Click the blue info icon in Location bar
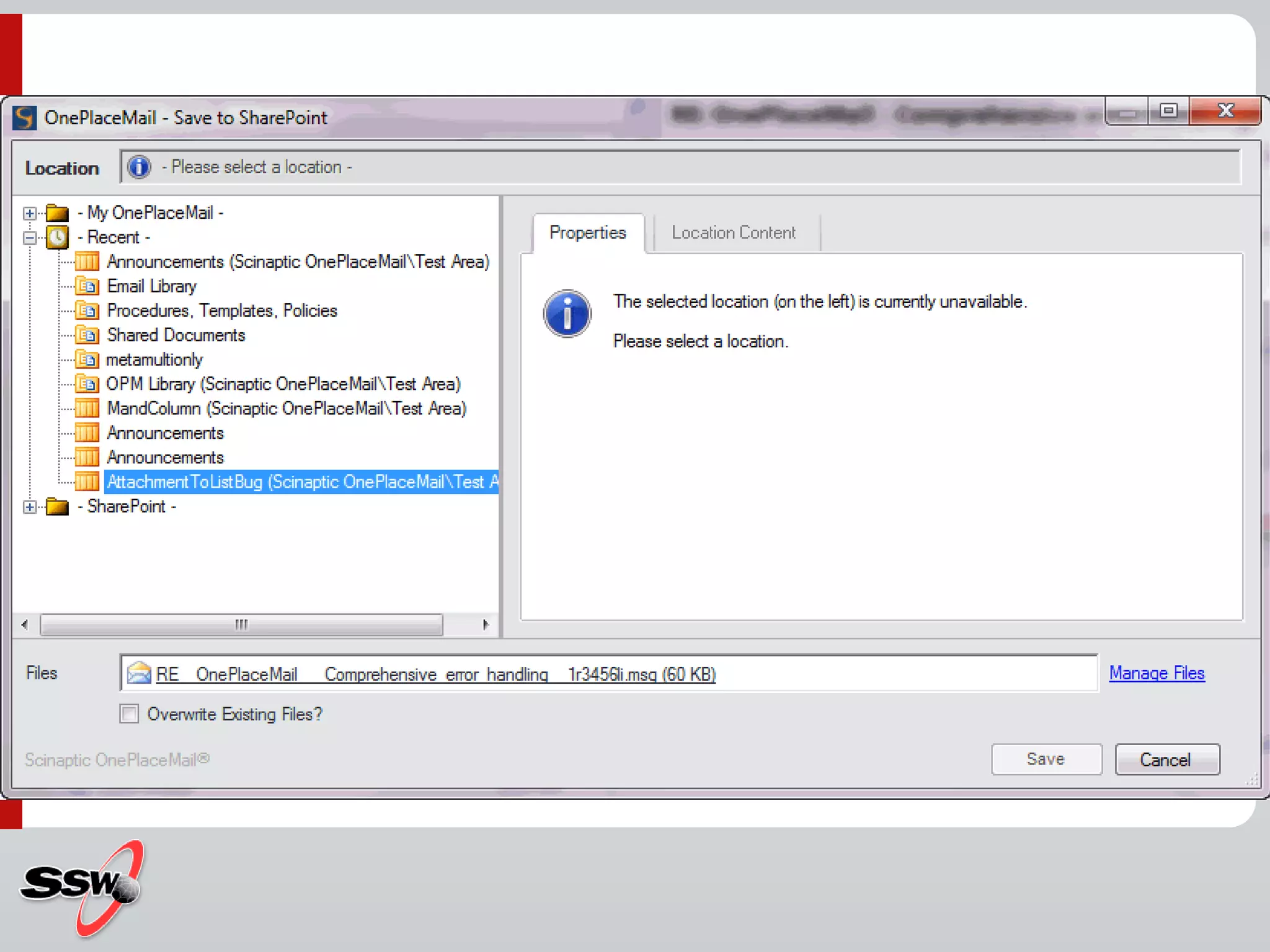This screenshot has height=952, width=1270. (x=139, y=167)
